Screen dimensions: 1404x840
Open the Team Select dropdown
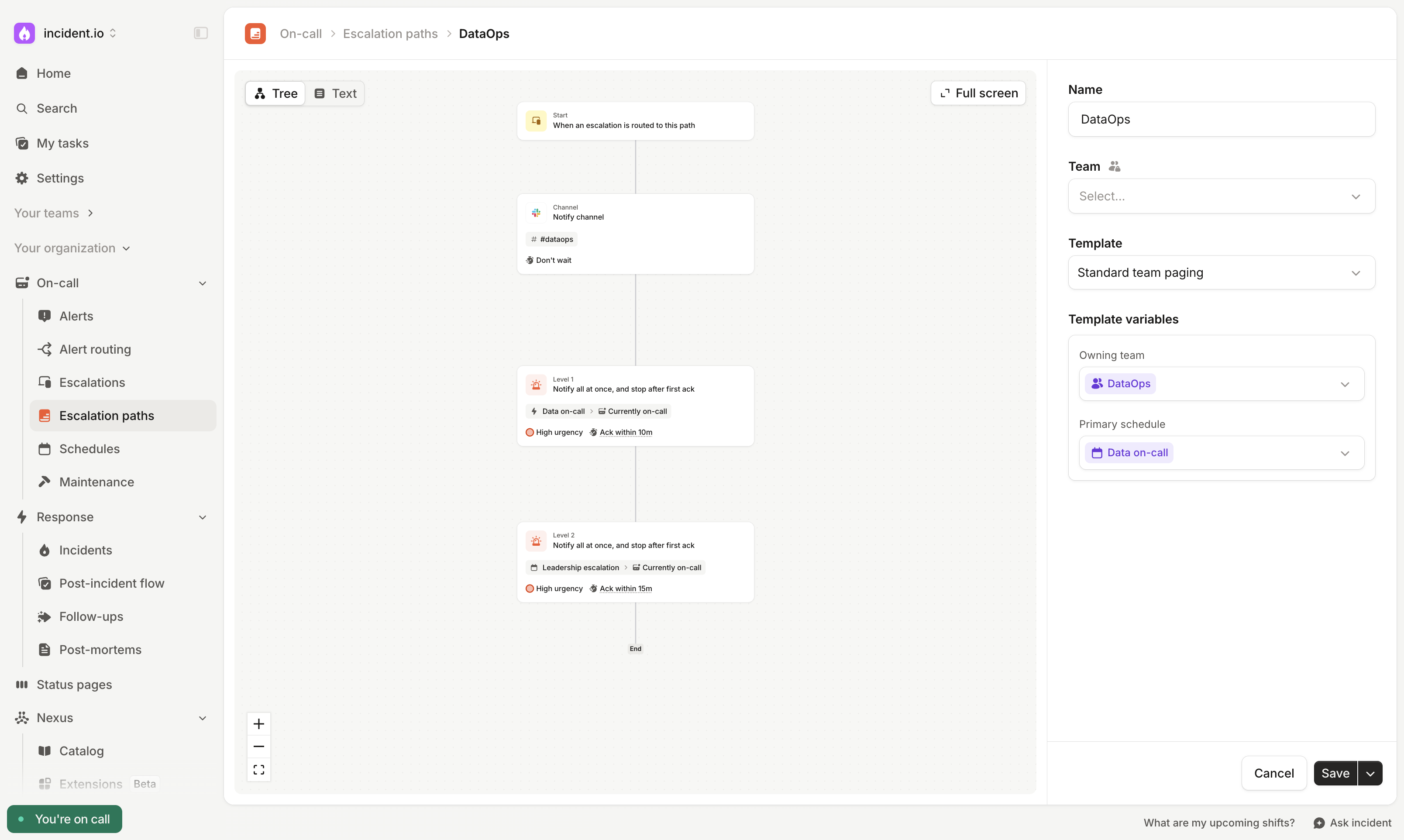tap(1221, 196)
